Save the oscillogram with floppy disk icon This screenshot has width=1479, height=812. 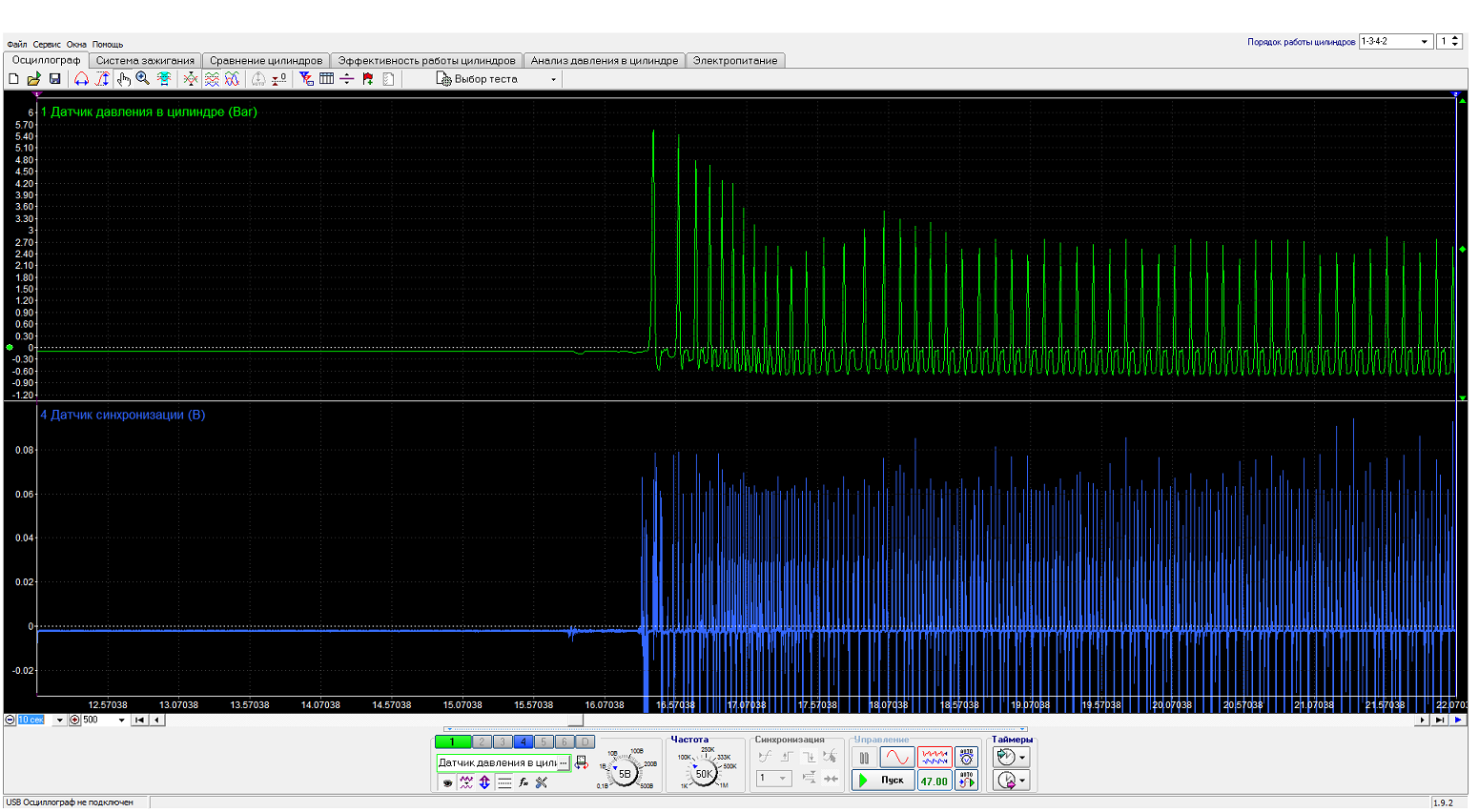point(54,79)
